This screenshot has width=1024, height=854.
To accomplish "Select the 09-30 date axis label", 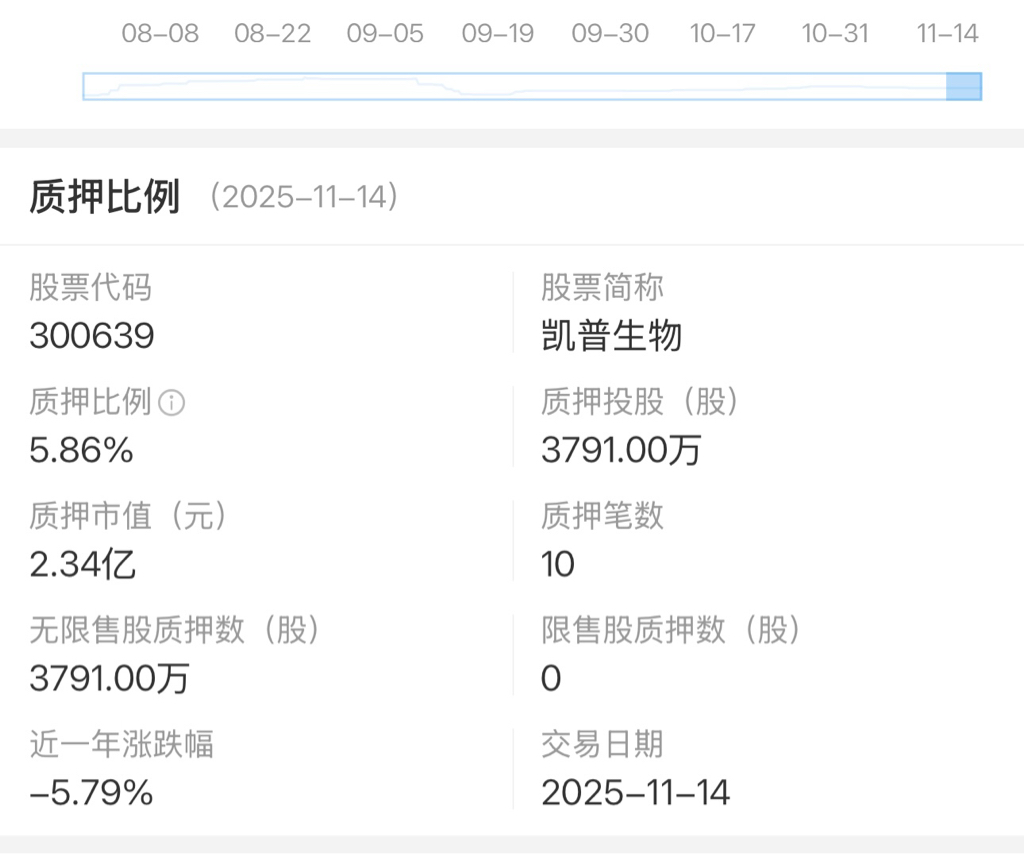I will [611, 33].
